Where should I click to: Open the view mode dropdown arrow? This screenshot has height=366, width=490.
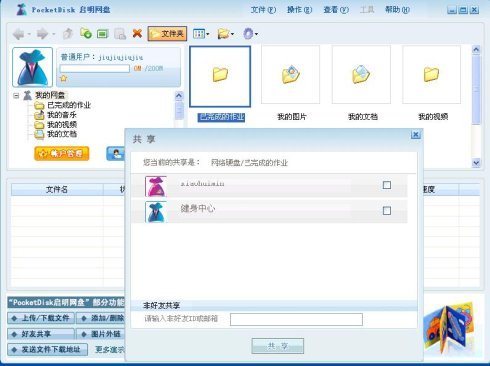[x=208, y=34]
